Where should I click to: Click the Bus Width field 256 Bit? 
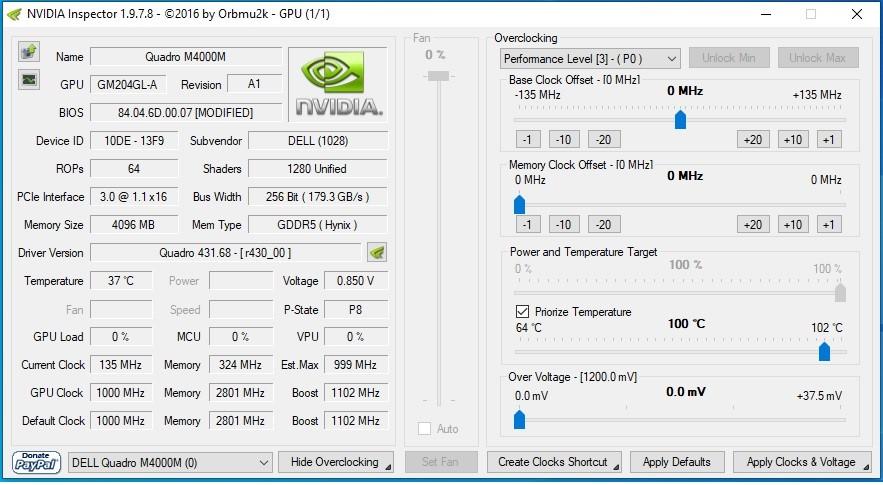318,197
